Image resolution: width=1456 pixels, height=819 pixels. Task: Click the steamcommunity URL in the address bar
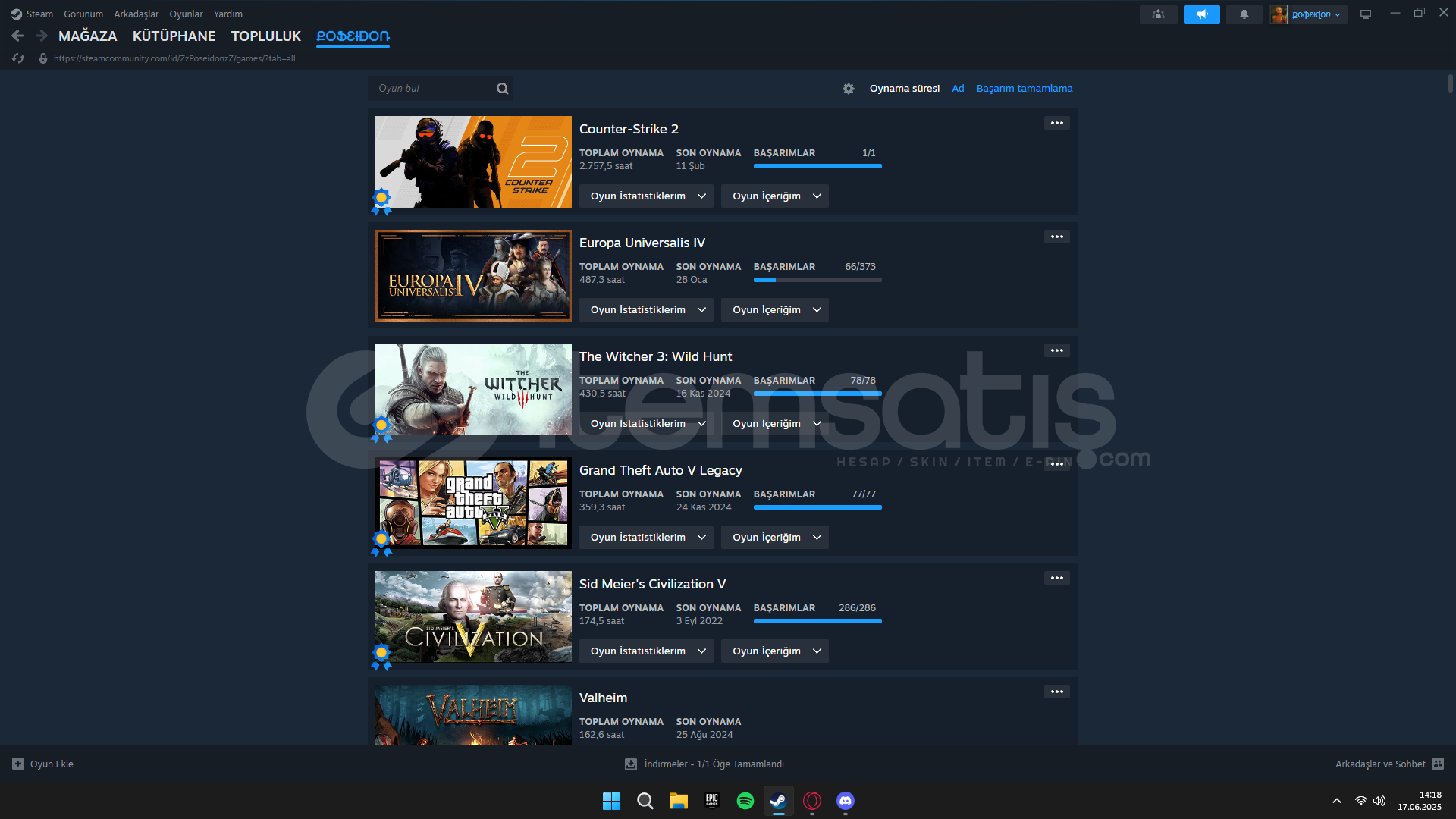tap(174, 58)
